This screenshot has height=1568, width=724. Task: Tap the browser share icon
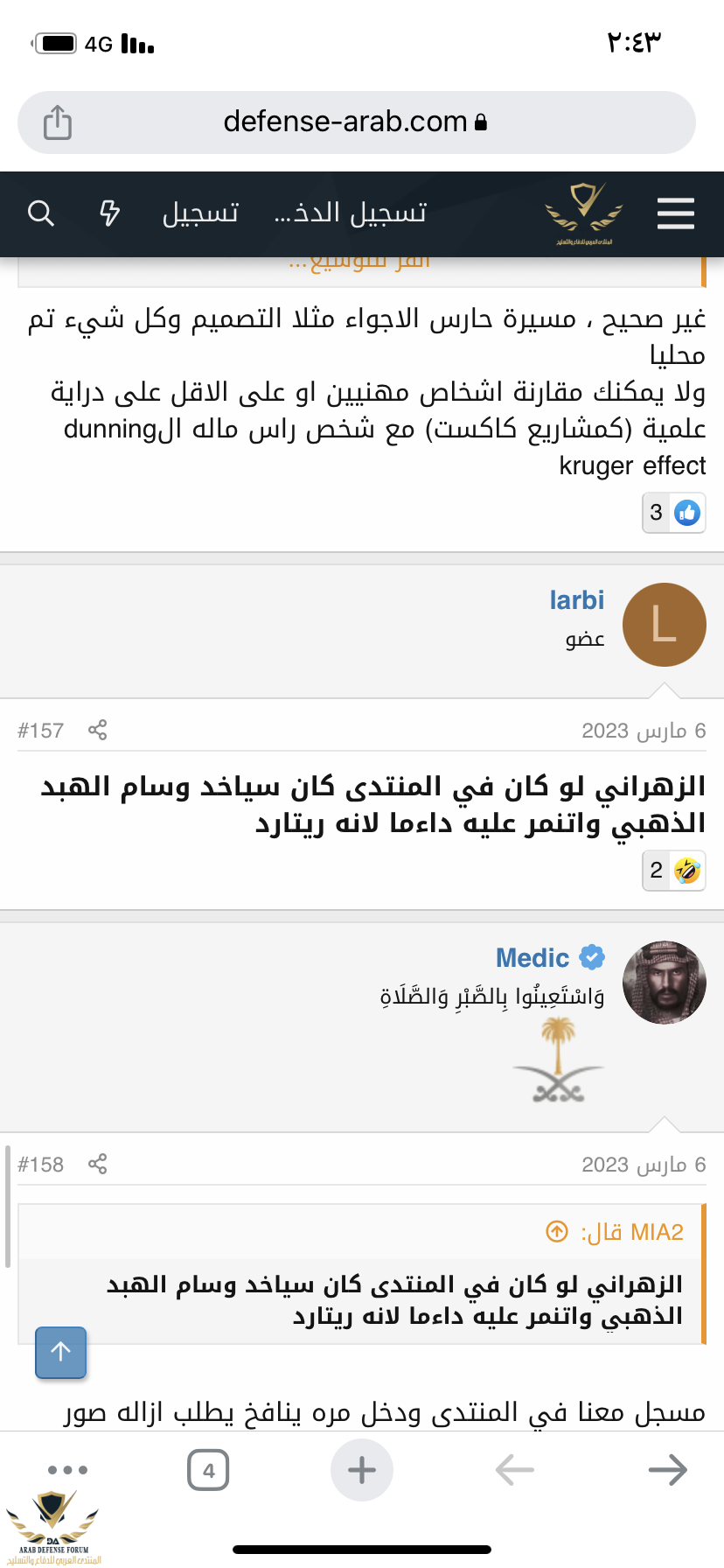click(58, 122)
